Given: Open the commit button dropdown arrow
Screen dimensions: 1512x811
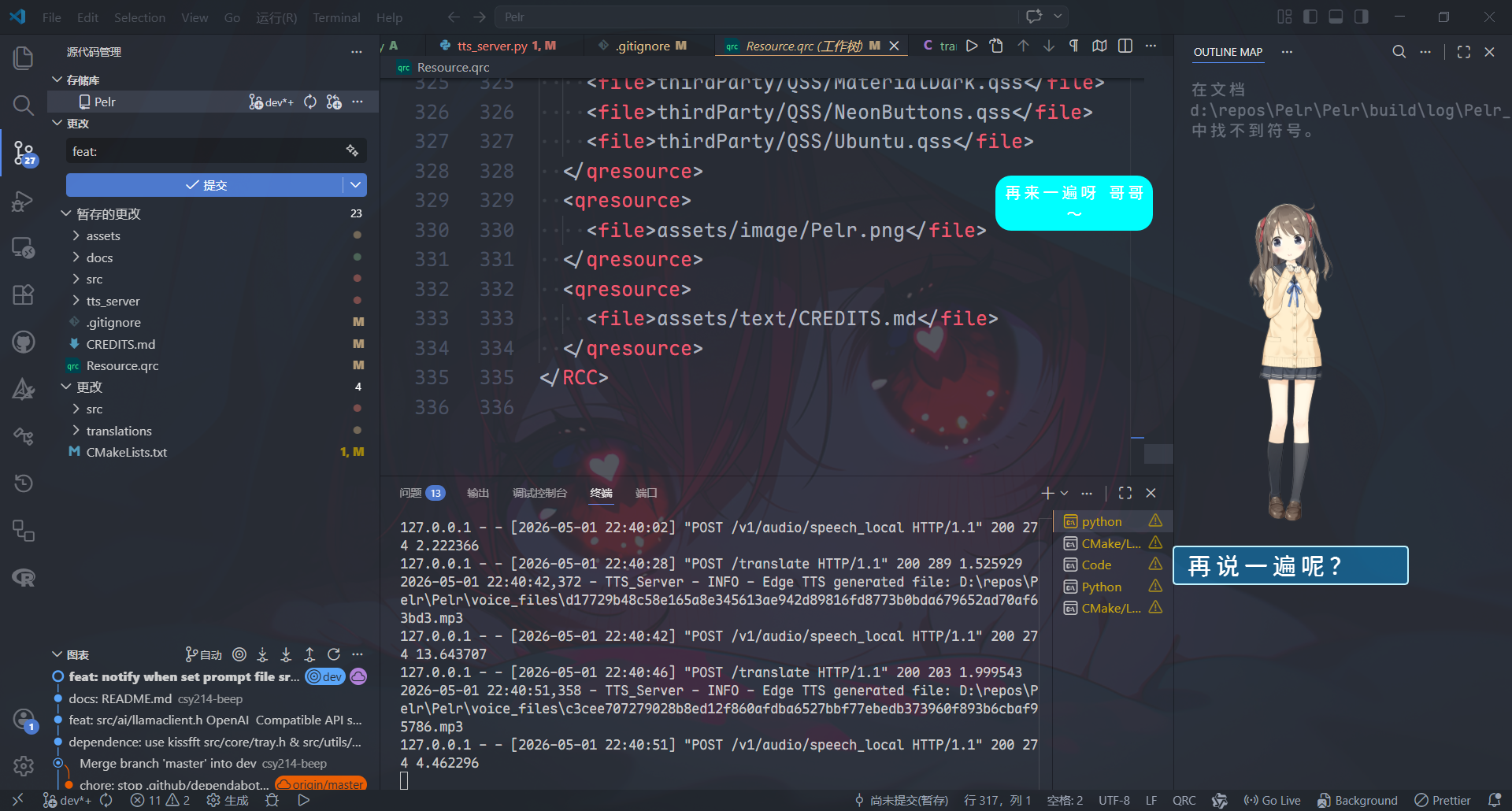Looking at the screenshot, I should point(356,185).
